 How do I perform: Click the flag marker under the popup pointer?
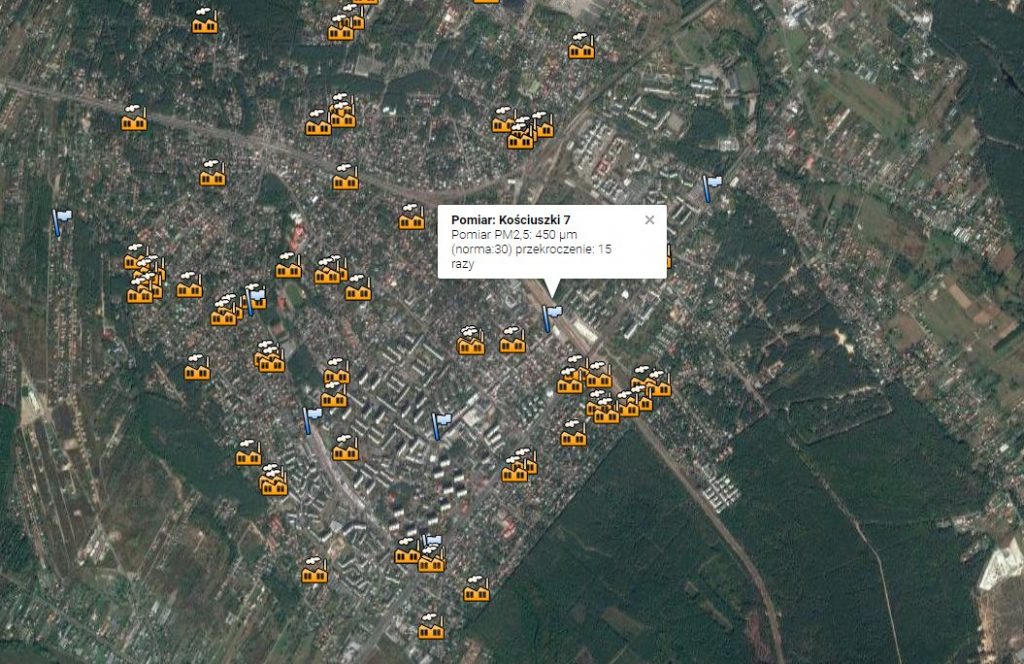551,318
